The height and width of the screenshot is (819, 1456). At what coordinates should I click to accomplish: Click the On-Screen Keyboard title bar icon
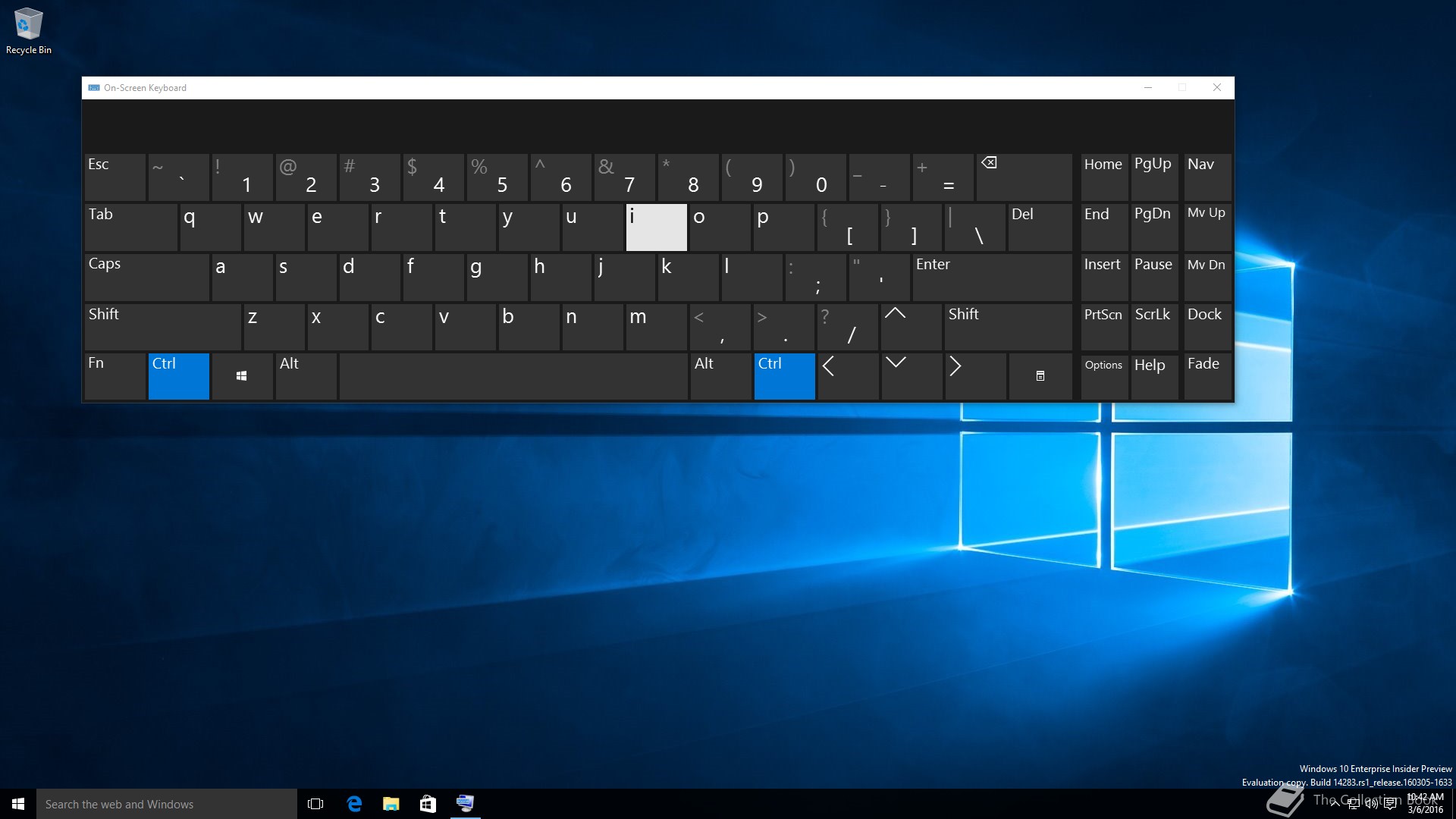[x=94, y=88]
